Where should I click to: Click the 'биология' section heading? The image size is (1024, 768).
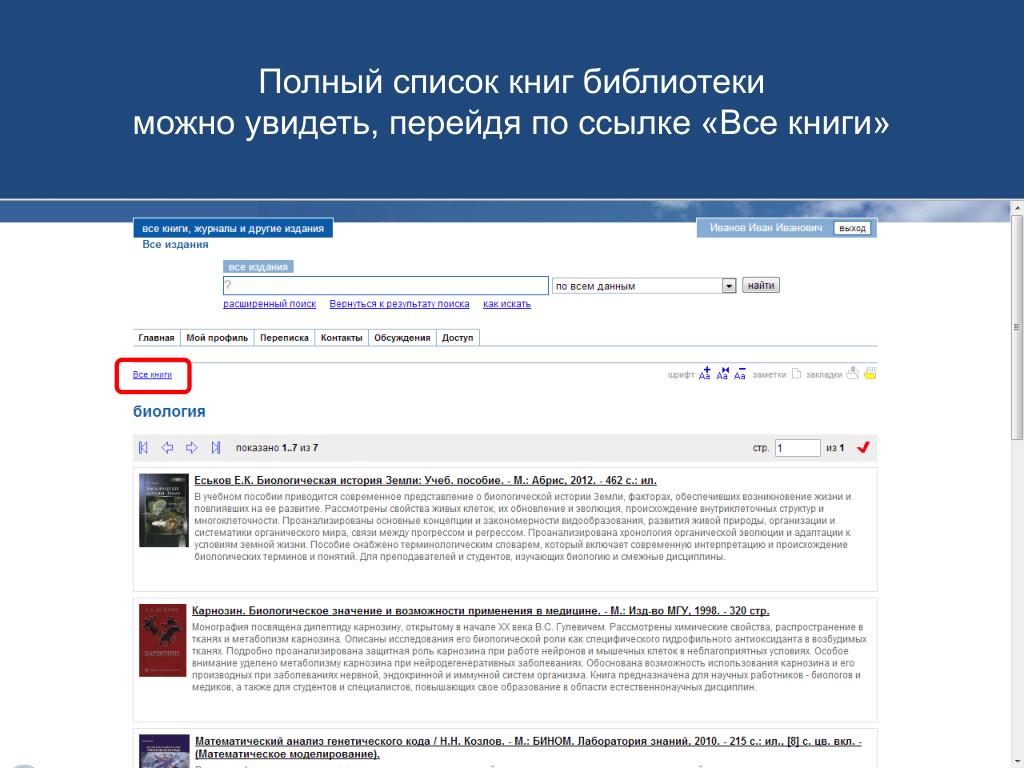169,411
